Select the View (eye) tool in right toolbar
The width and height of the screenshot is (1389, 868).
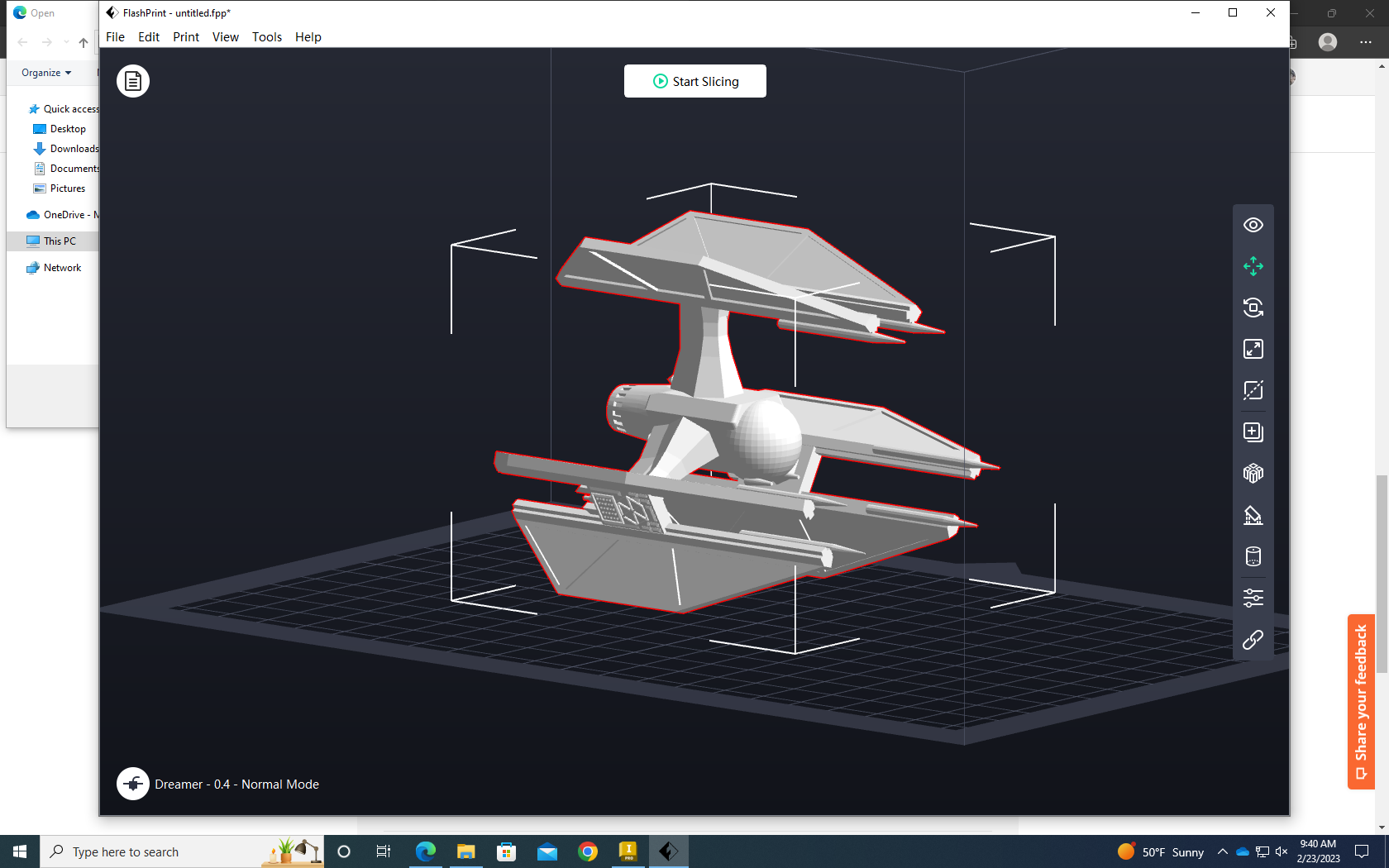(1253, 225)
